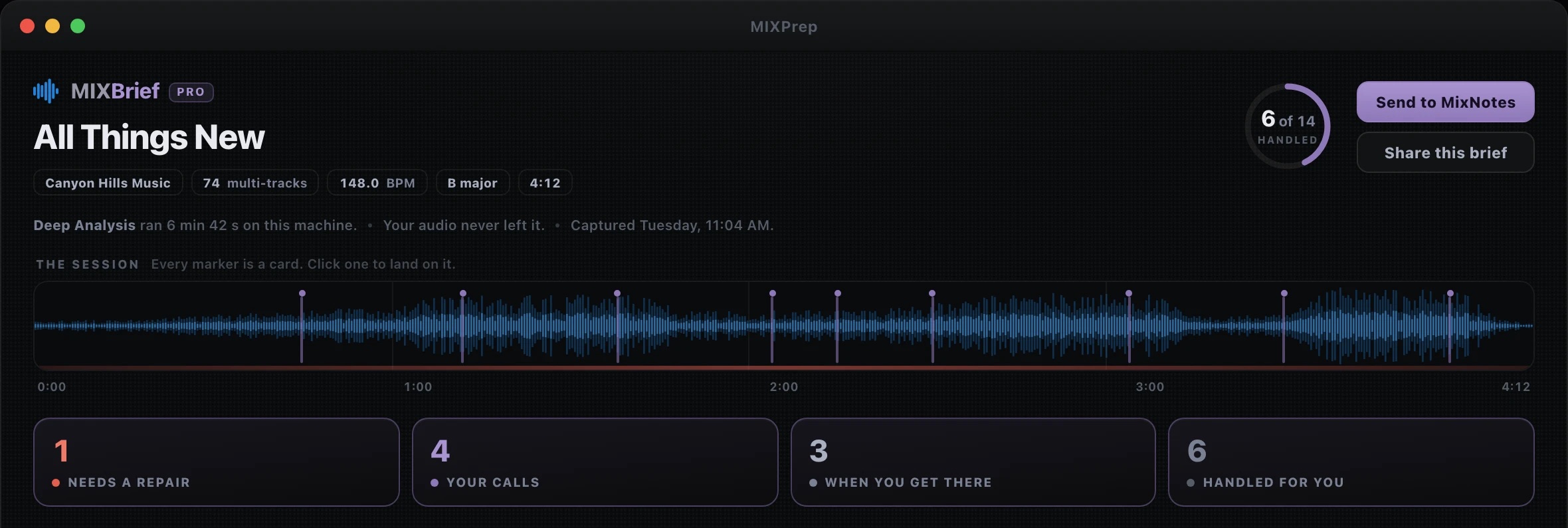Click the 148.0 BPM tag

[x=377, y=183]
